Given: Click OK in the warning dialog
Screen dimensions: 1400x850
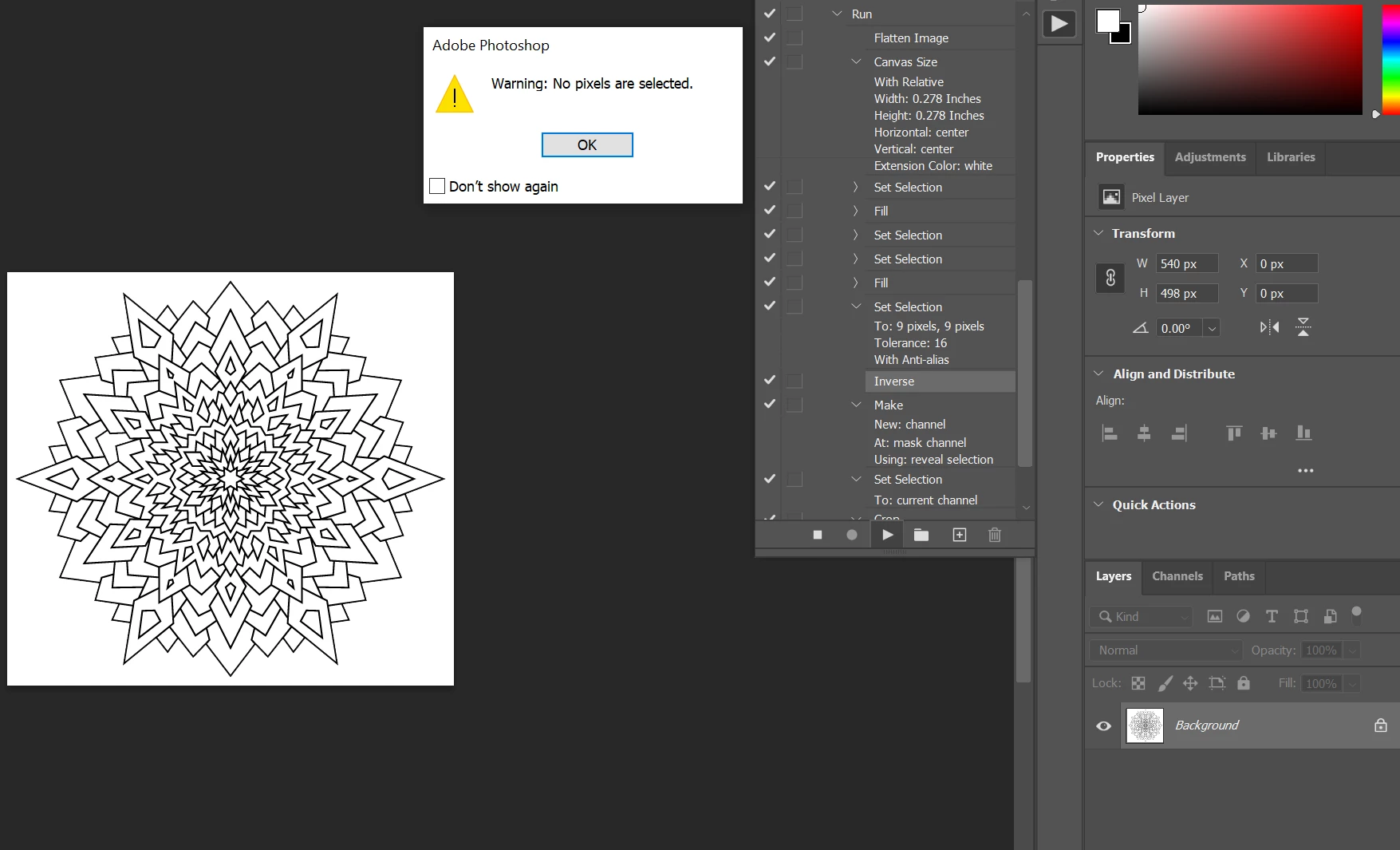Looking at the screenshot, I should pyautogui.click(x=587, y=144).
